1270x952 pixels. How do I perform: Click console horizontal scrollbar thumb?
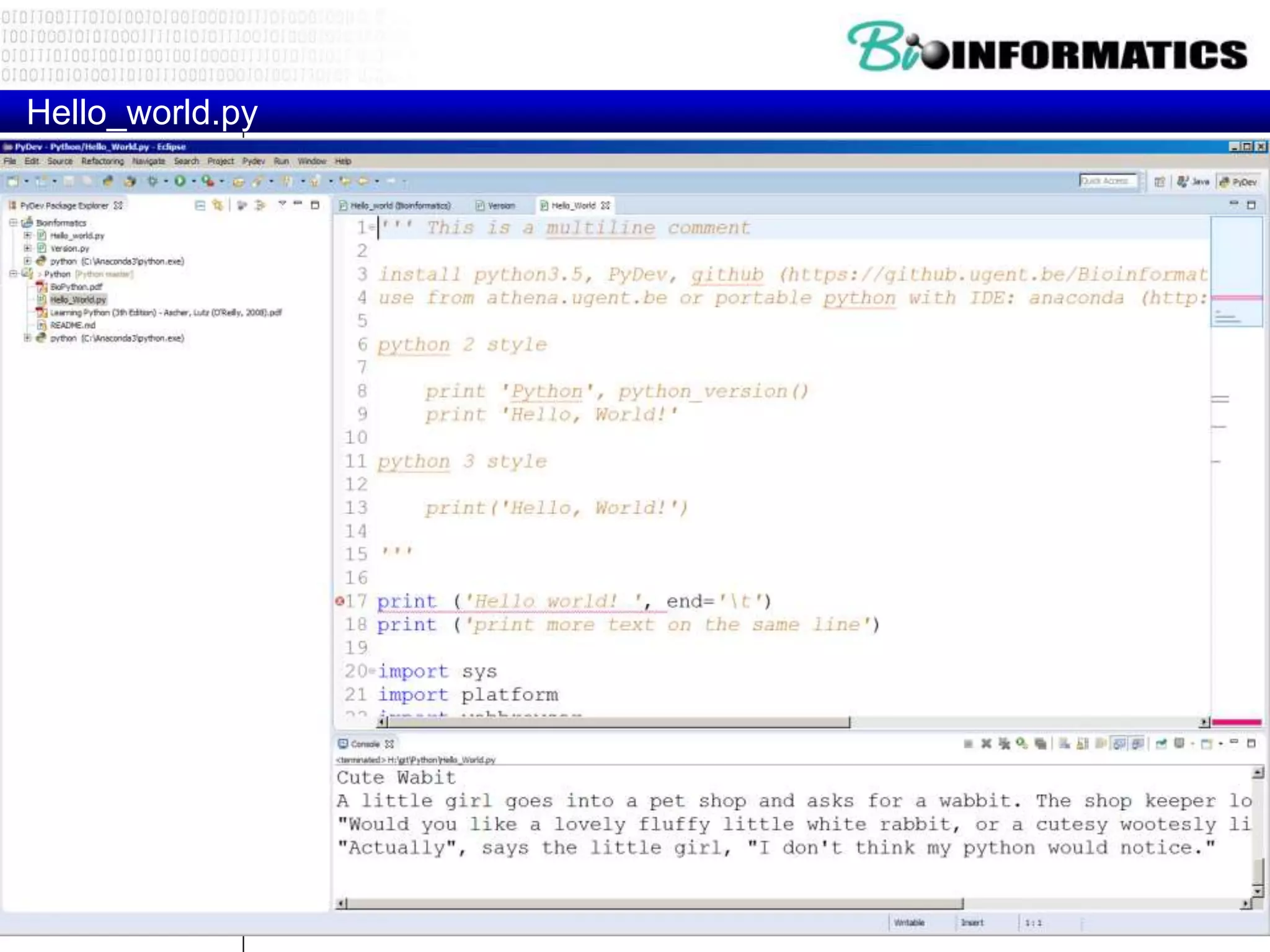[x=654, y=904]
